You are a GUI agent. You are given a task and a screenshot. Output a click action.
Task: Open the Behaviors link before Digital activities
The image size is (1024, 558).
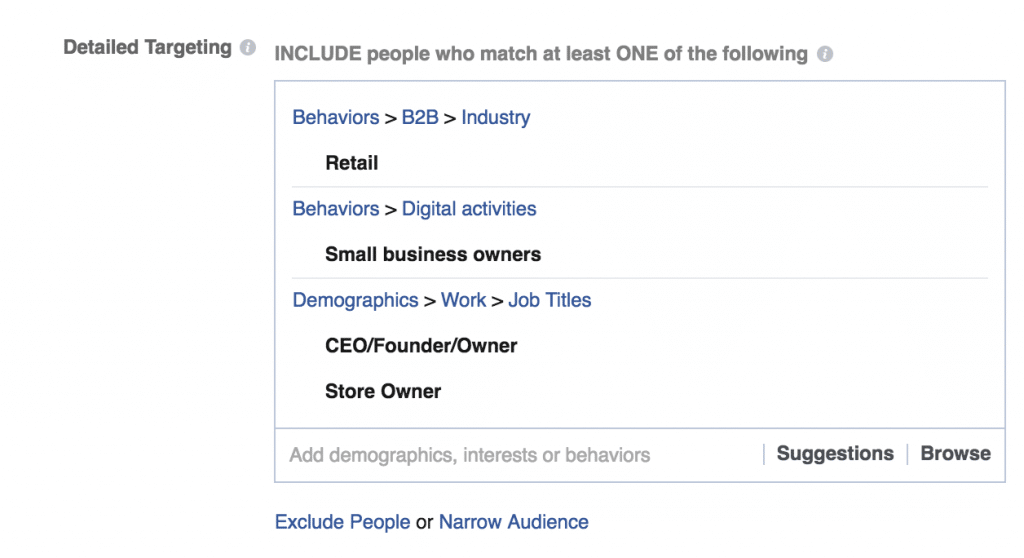click(x=336, y=209)
